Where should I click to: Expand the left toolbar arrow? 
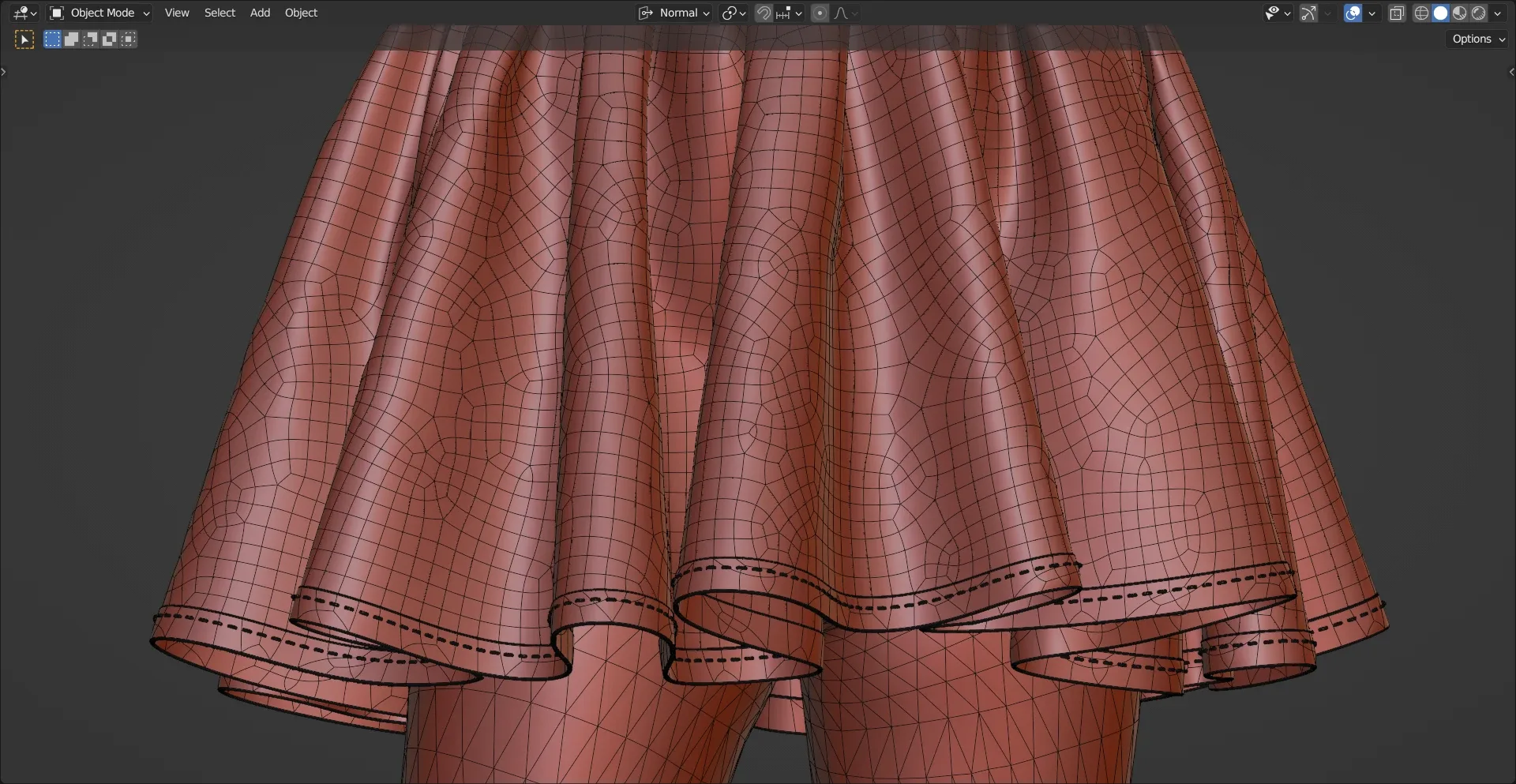tap(4, 72)
